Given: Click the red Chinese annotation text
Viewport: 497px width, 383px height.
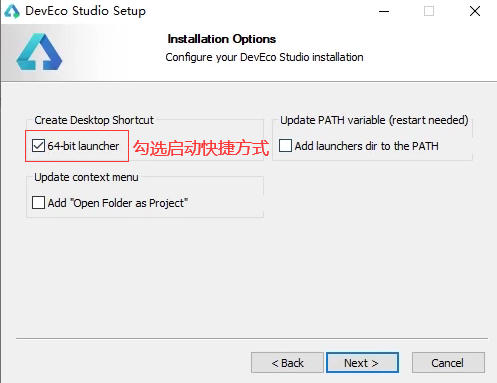Looking at the screenshot, I should [201, 148].
